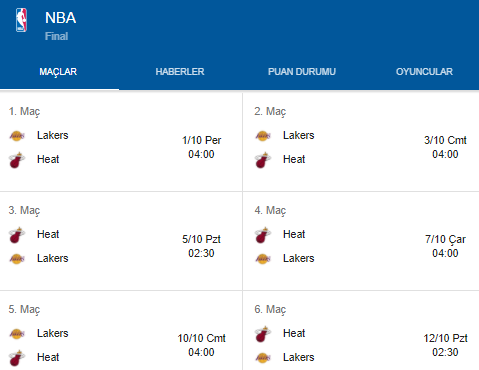This screenshot has height=370, width=479.
Task: Click the Lakers logo in 5. Maç
Action: coord(17,334)
